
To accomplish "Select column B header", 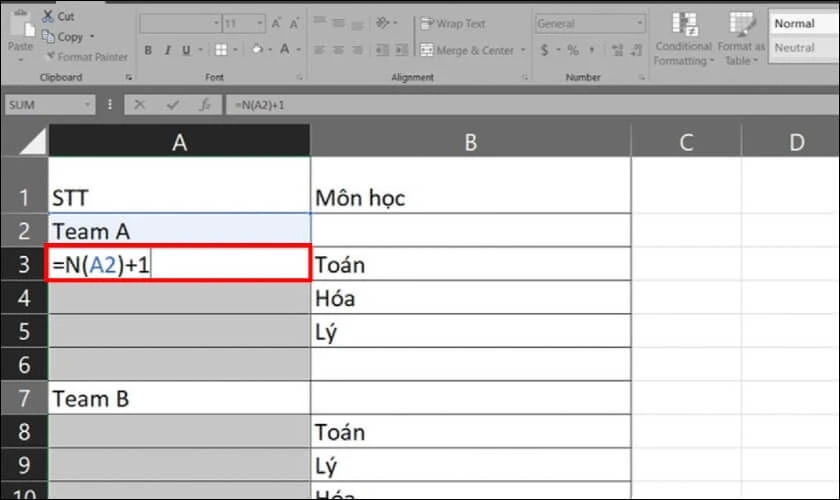I will [470, 141].
